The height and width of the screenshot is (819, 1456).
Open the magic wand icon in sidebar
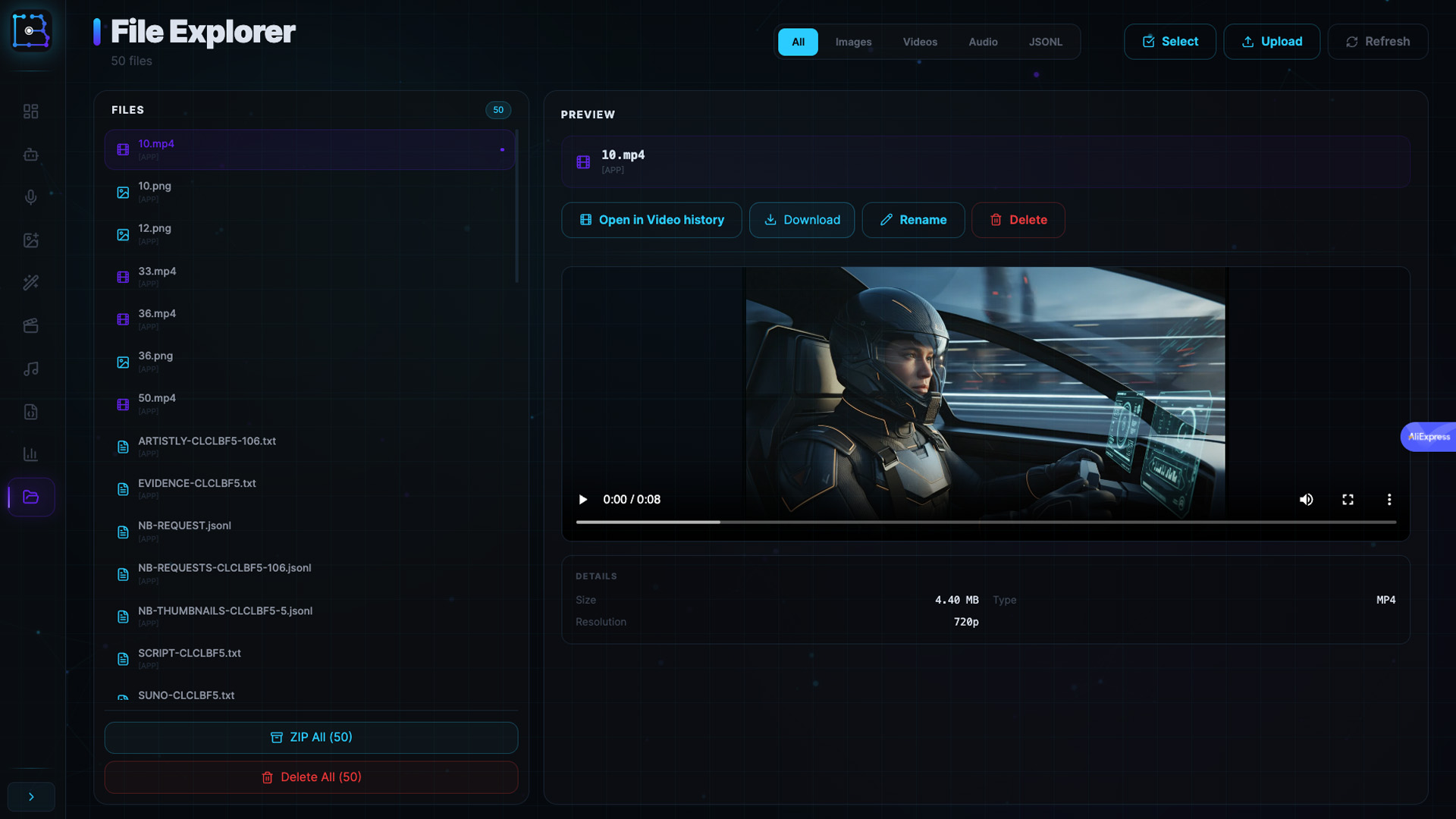pos(31,283)
